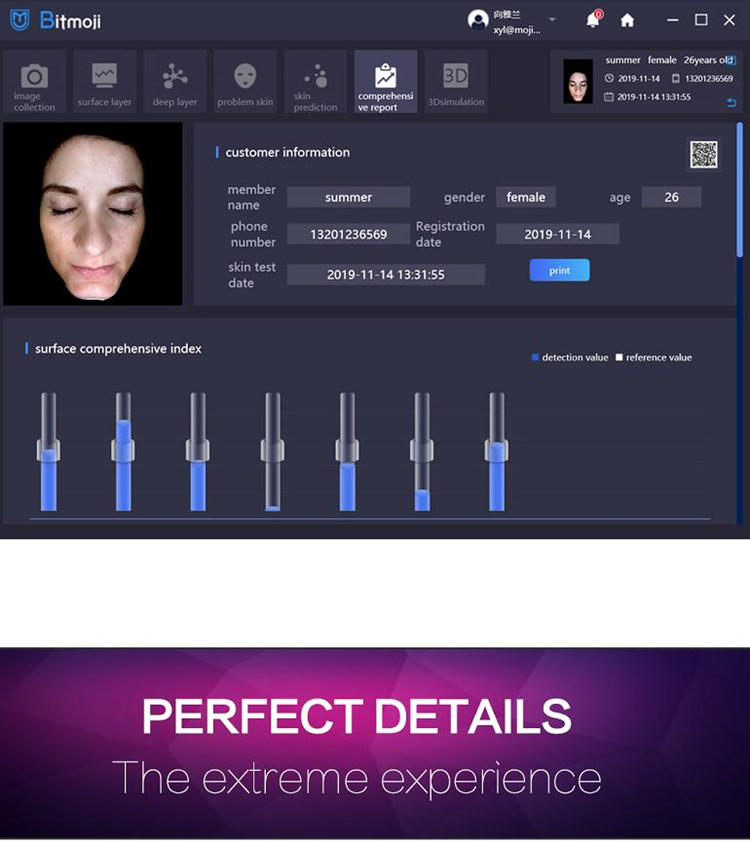Maximize the Bitmoji window
Screen dimensions: 750x842
(x=701, y=20)
